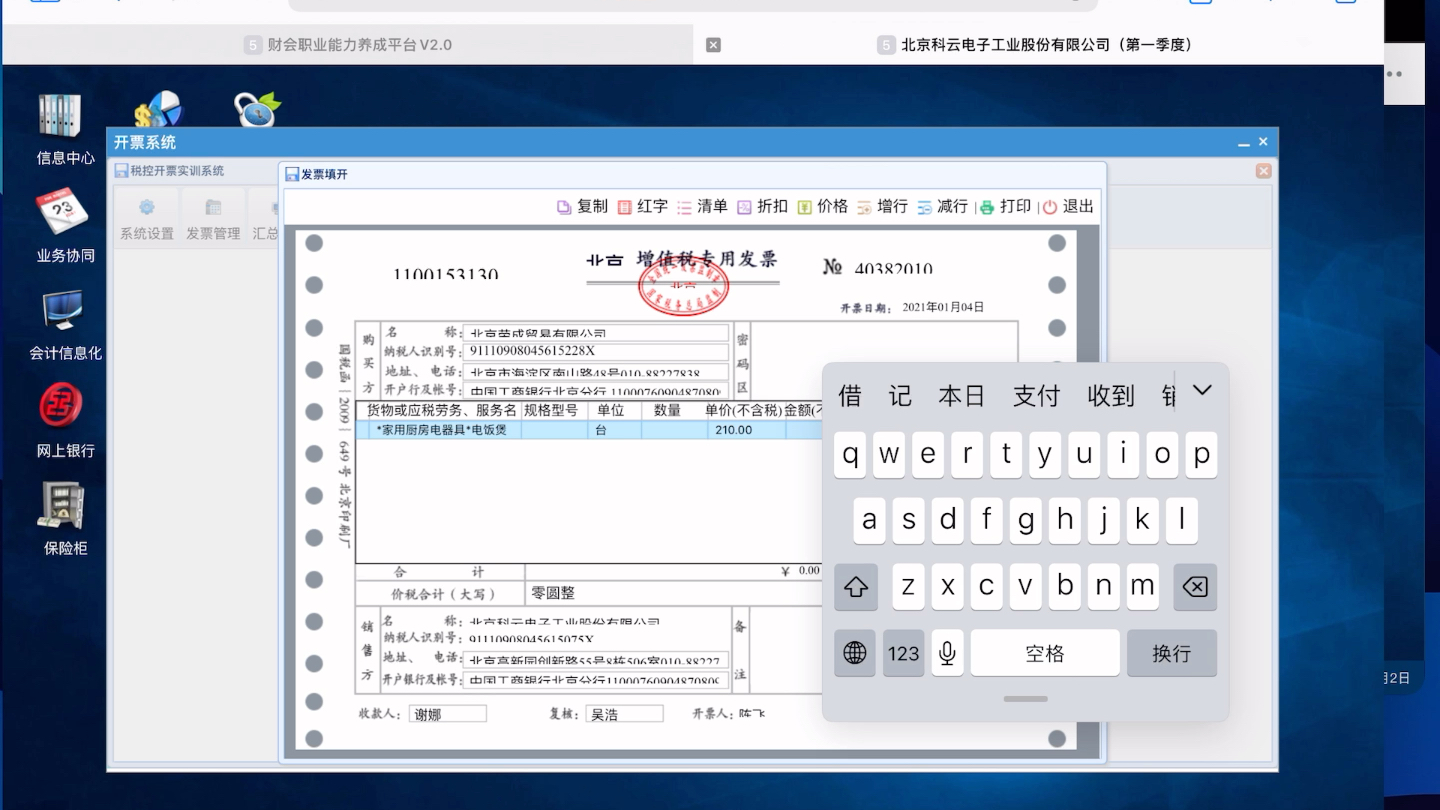Click 折扣 discount toolbar button
This screenshot has height=810, width=1440.
pos(762,207)
